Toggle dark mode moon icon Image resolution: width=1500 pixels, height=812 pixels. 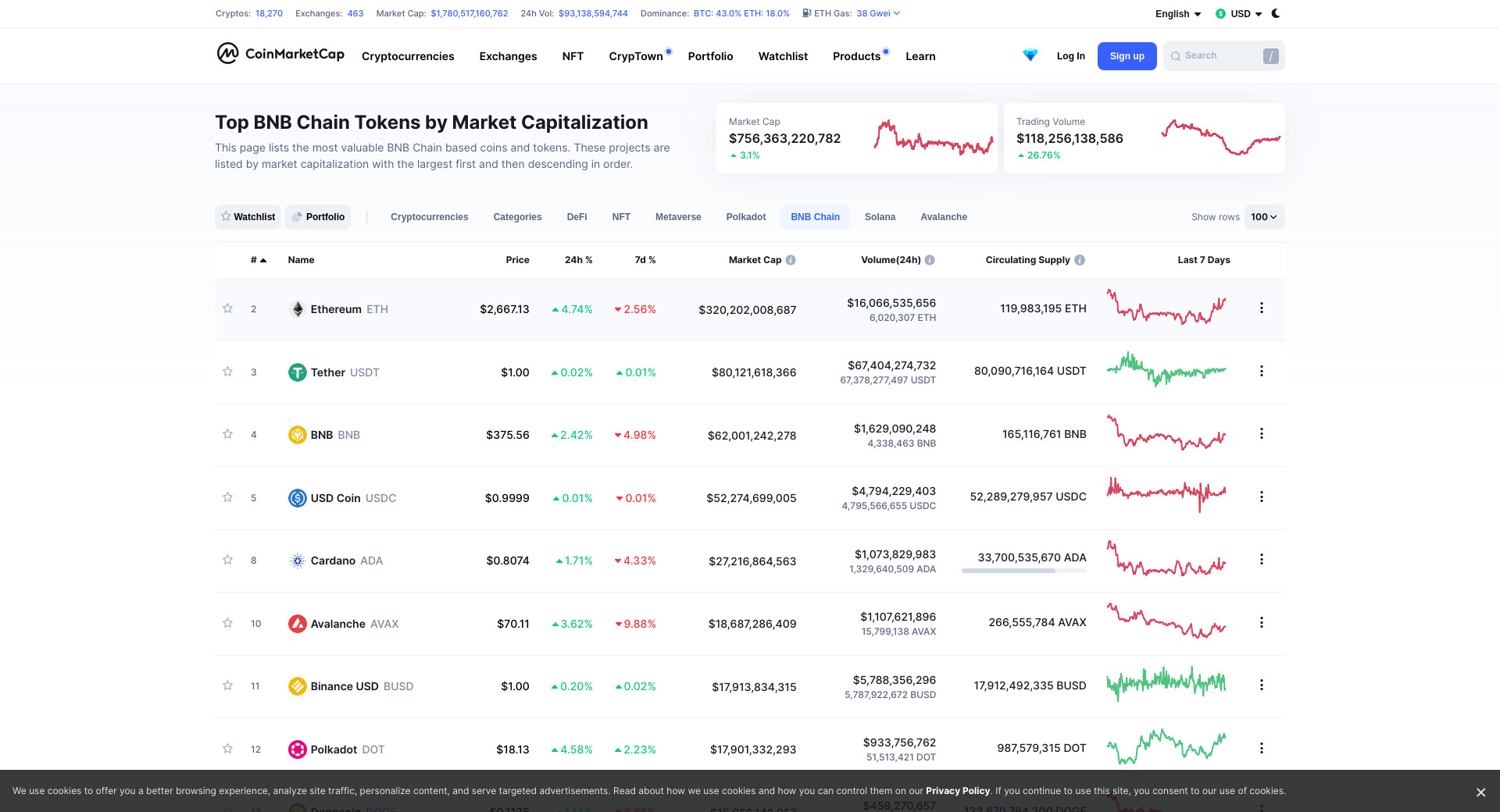[x=1276, y=13]
